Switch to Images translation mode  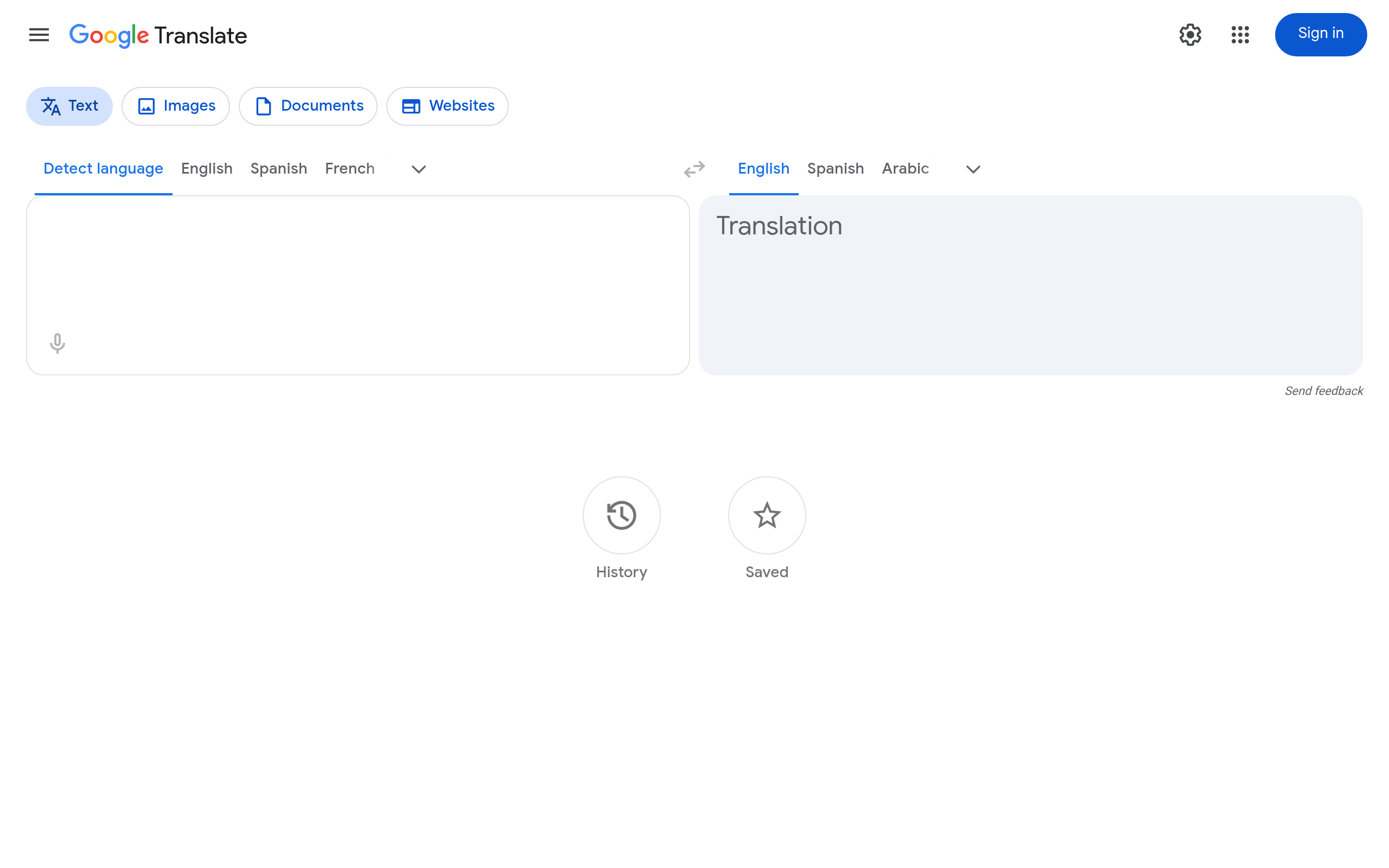pyautogui.click(x=176, y=106)
